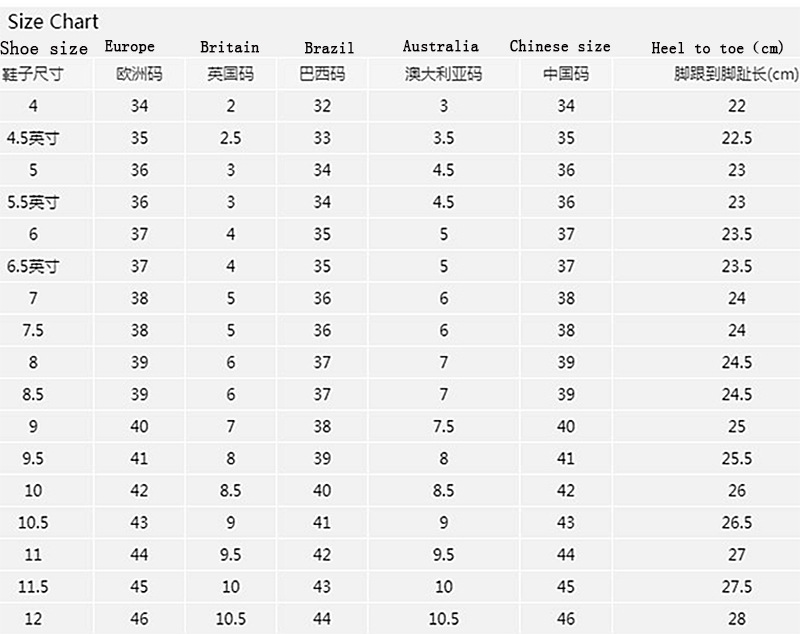Select Europe size 46 cell
The image size is (800, 634).
click(139, 619)
